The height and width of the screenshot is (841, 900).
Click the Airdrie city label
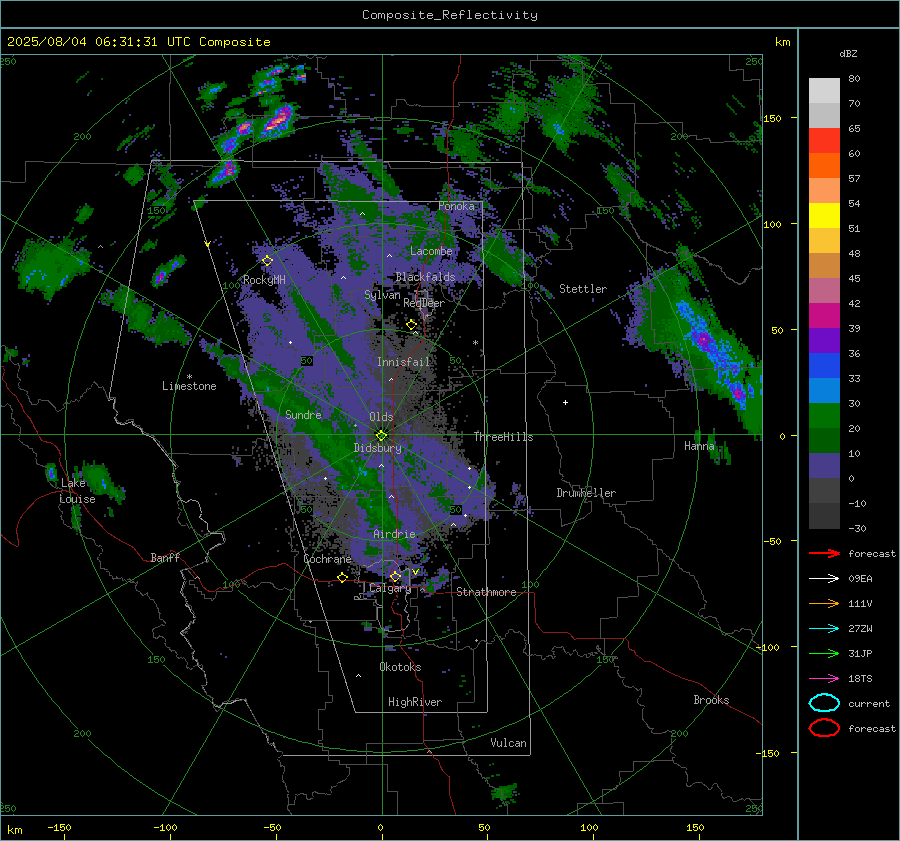pos(394,534)
